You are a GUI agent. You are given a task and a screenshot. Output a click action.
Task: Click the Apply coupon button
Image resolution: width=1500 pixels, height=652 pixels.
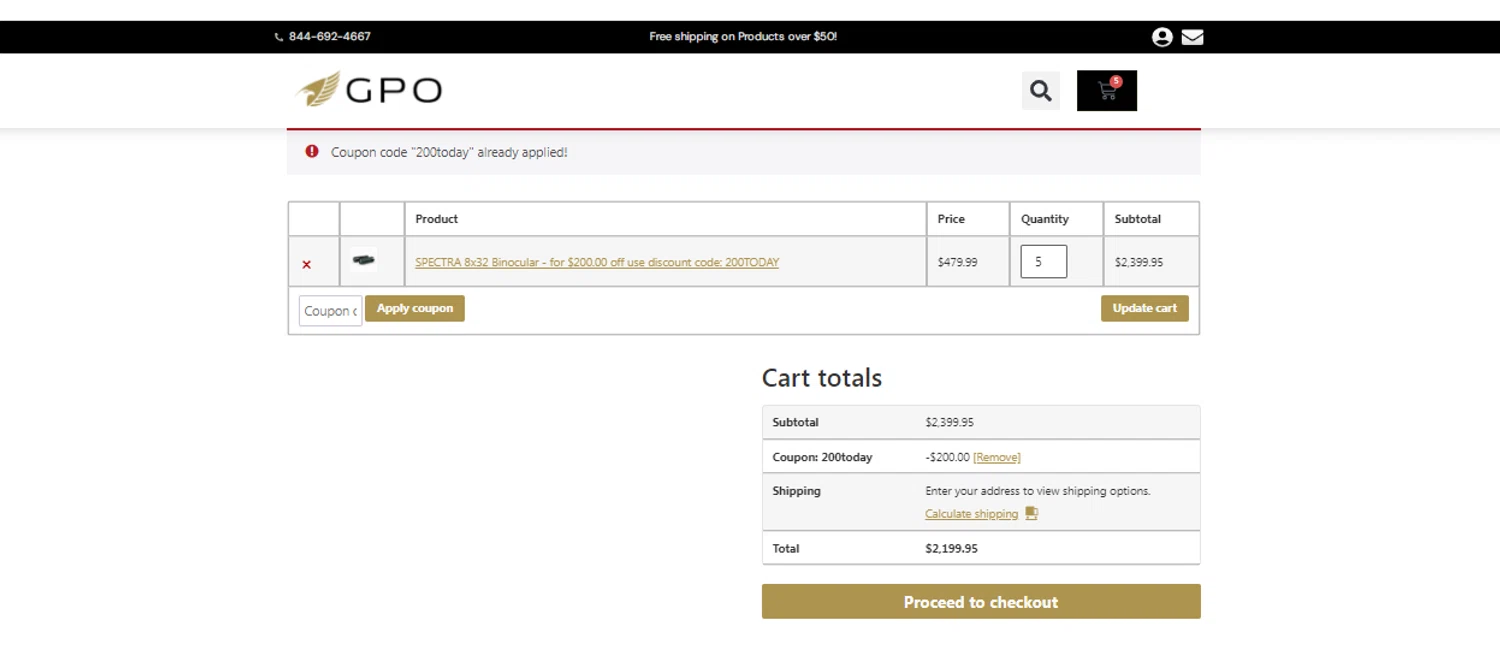click(415, 308)
